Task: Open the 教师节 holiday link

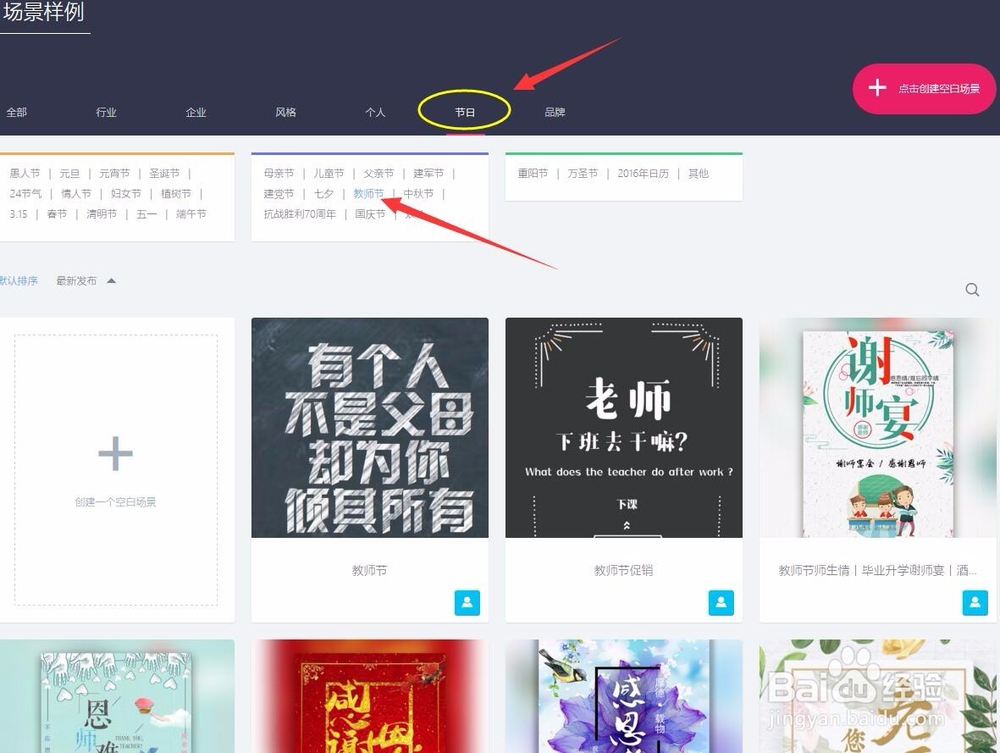Action: [x=369, y=193]
